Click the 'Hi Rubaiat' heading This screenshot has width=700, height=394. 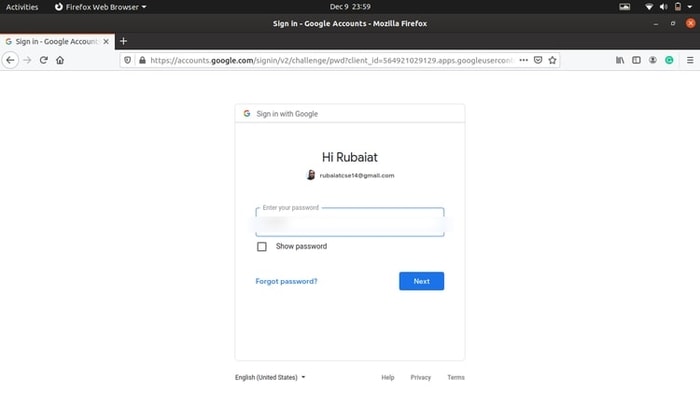(350, 157)
